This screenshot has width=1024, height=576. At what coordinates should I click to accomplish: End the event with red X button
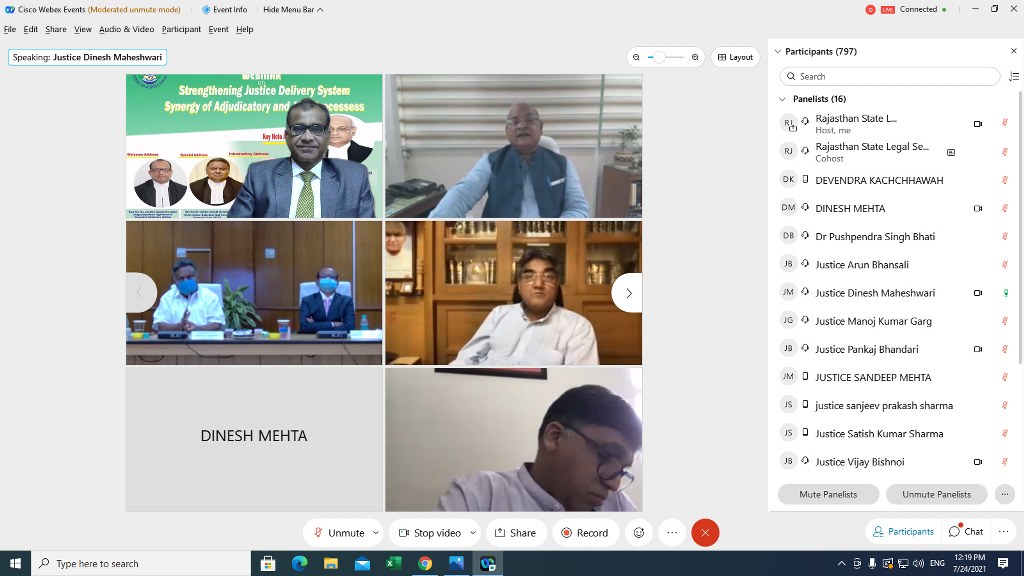(x=705, y=533)
